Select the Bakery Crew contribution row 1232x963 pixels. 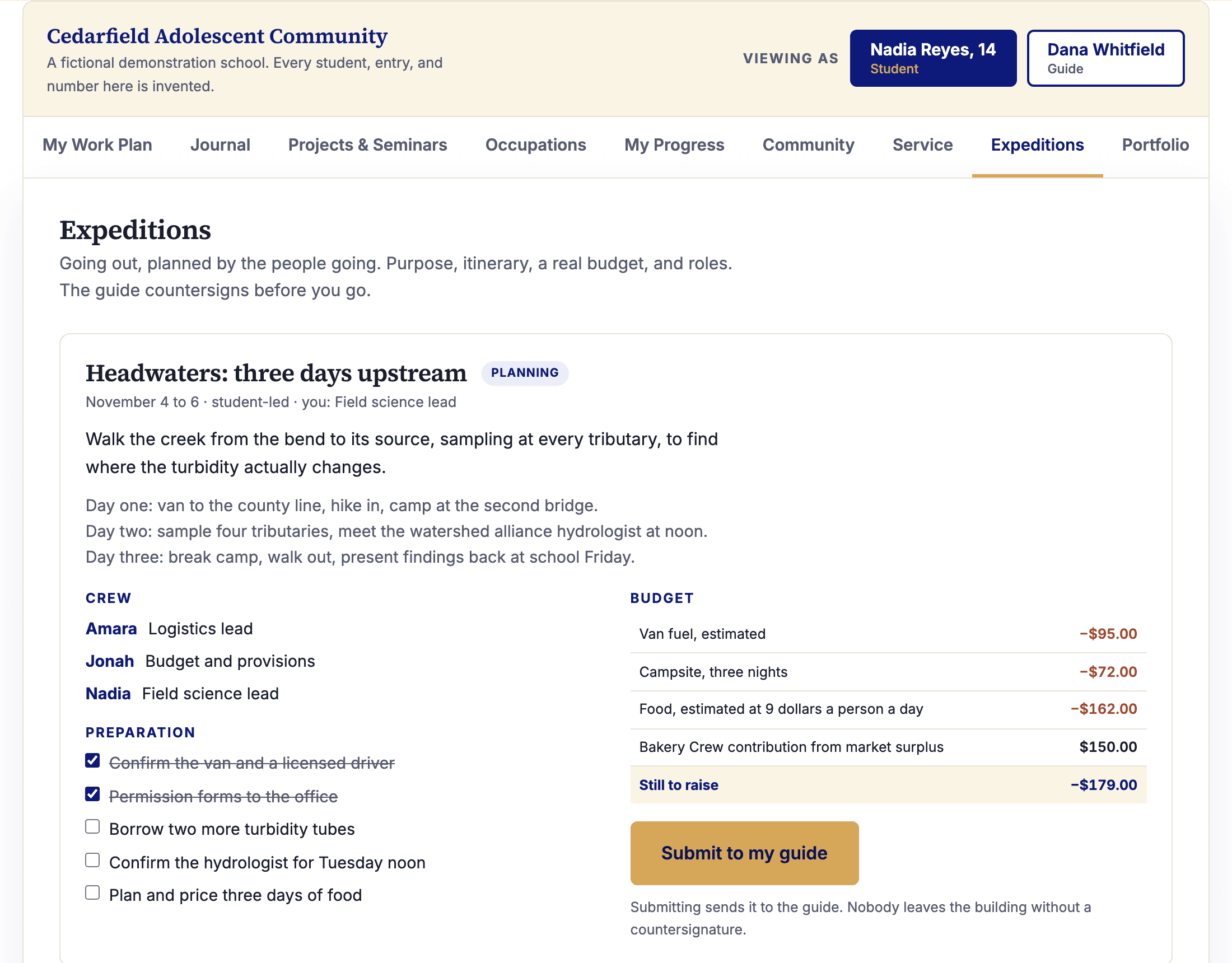(x=889, y=747)
